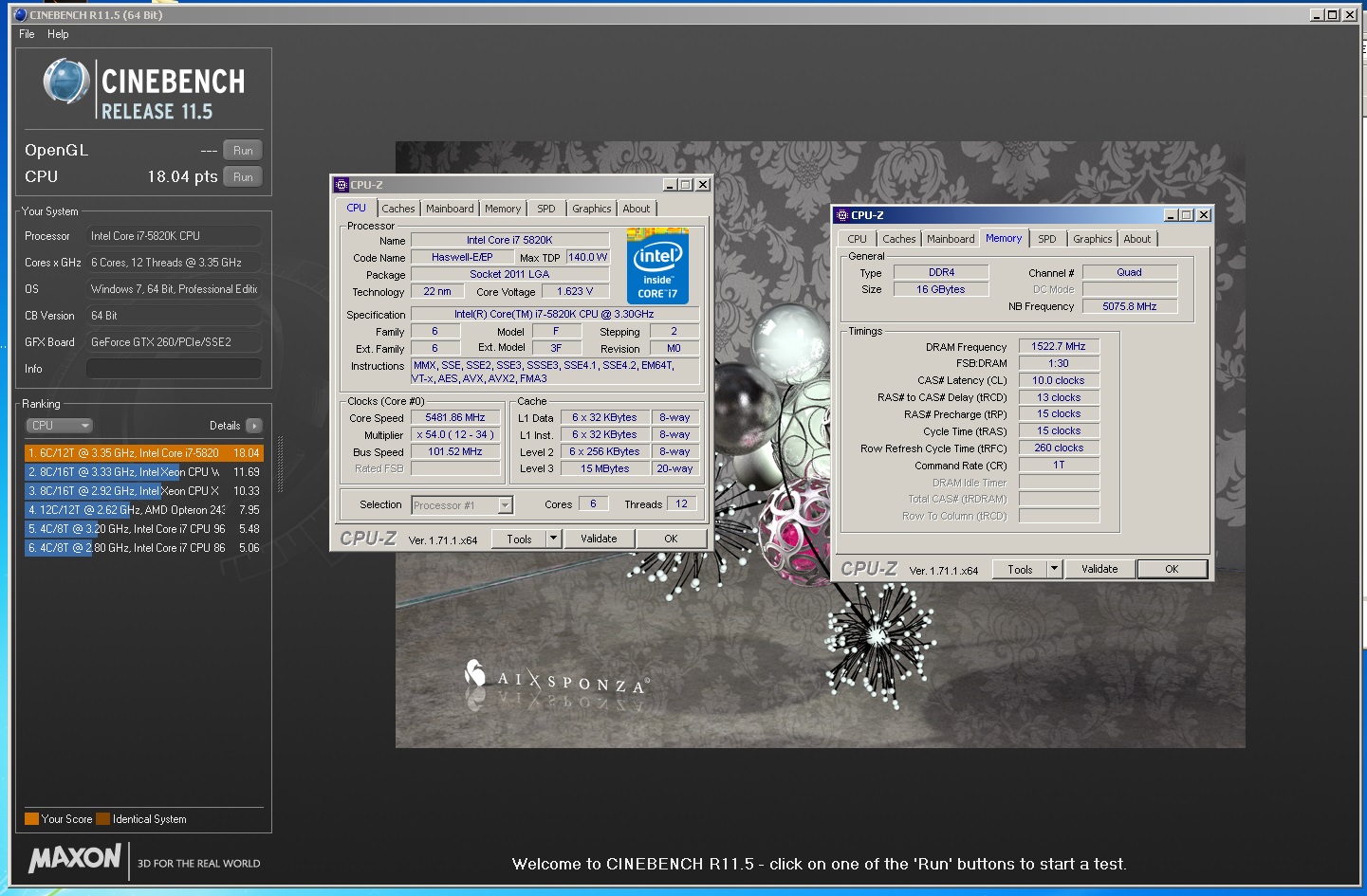Screen dimensions: 1367x896
Task: Minimize the left CPU-Z window
Action: [x=670, y=185]
